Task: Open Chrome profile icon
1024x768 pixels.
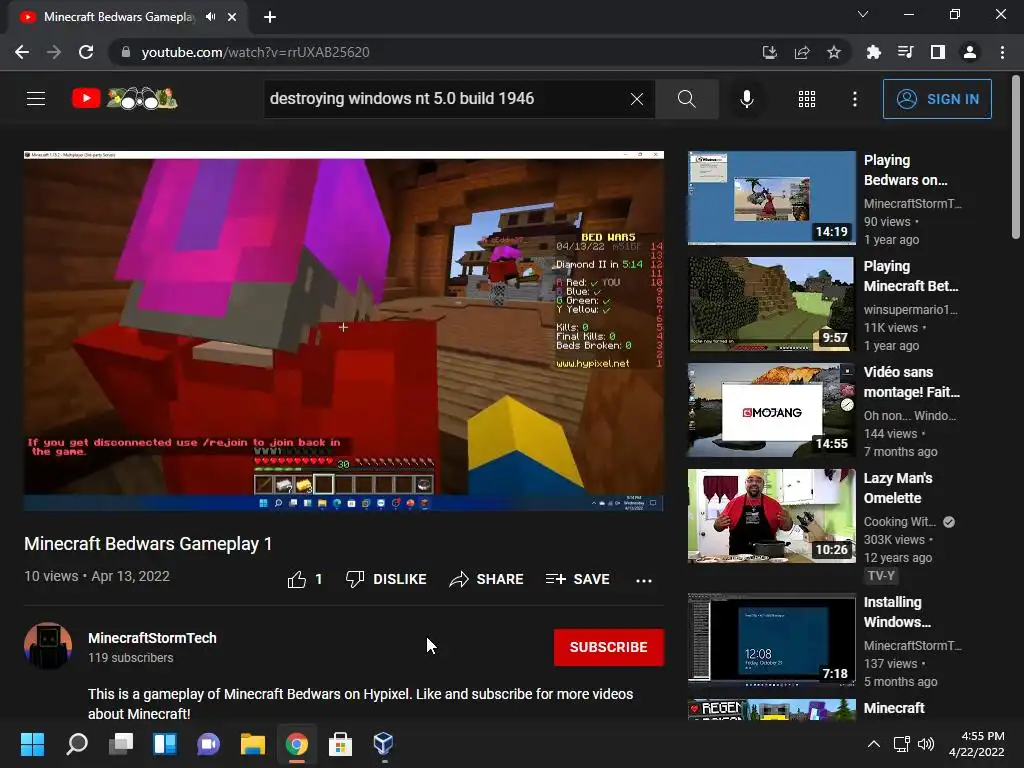Action: pyautogui.click(x=970, y=52)
